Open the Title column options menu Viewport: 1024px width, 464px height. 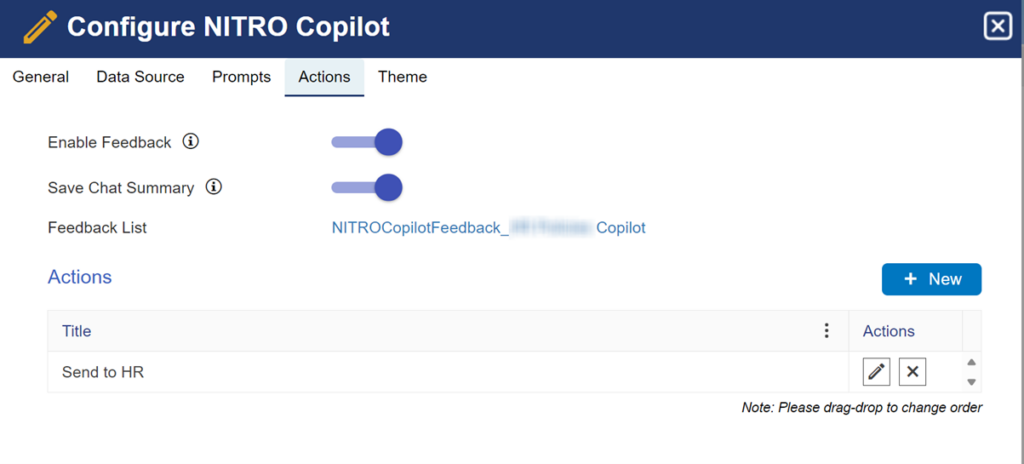point(827,331)
